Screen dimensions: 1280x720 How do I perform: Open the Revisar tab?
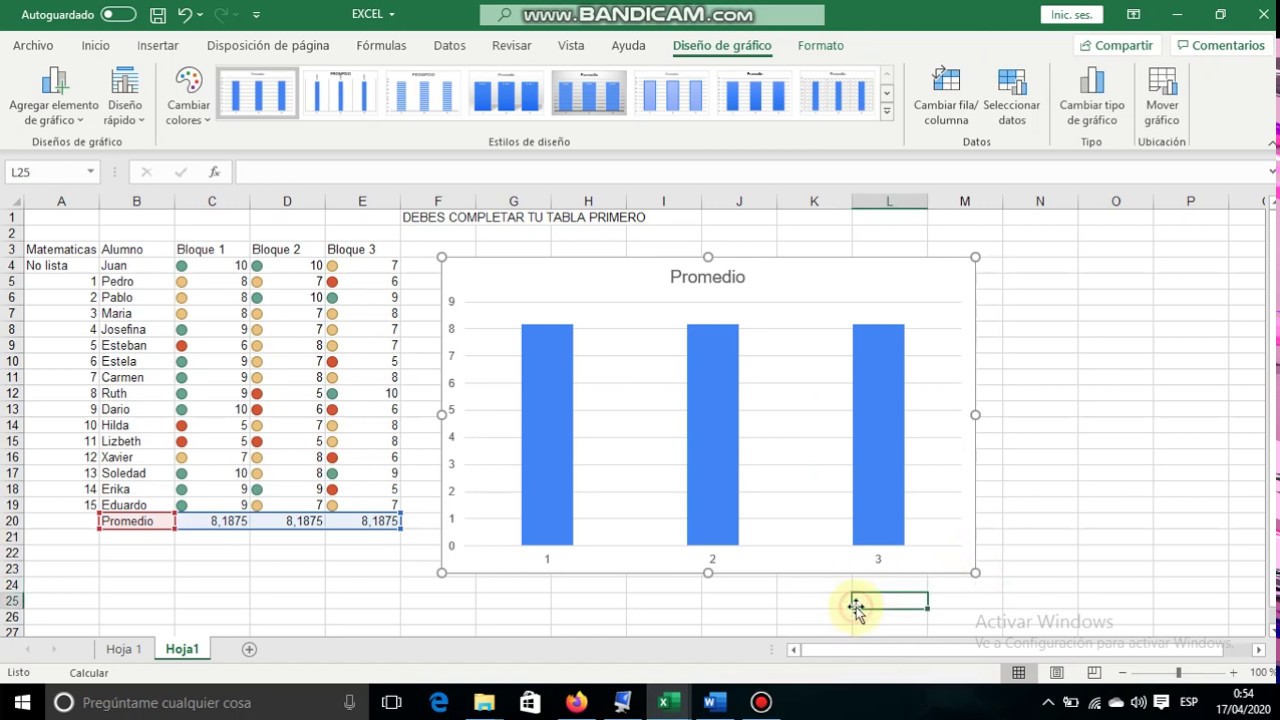[x=512, y=45]
